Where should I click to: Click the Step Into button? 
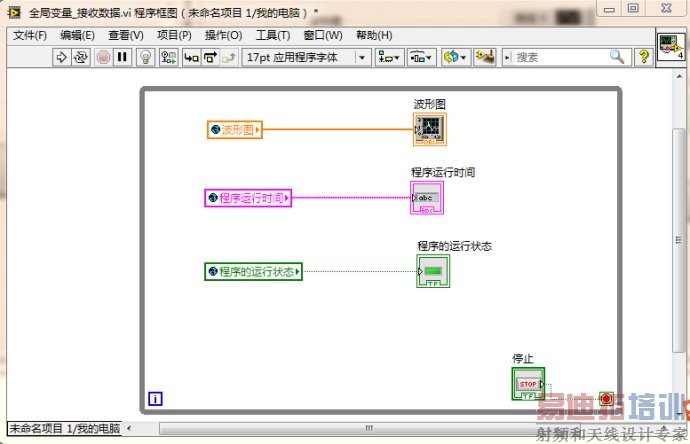[x=191, y=57]
